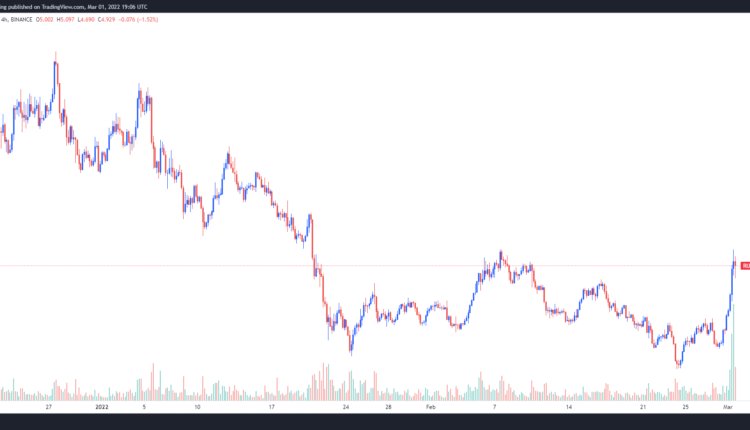The height and width of the screenshot is (430, 750).
Task: Click the 27 date label on the time axis
Action: (48, 408)
